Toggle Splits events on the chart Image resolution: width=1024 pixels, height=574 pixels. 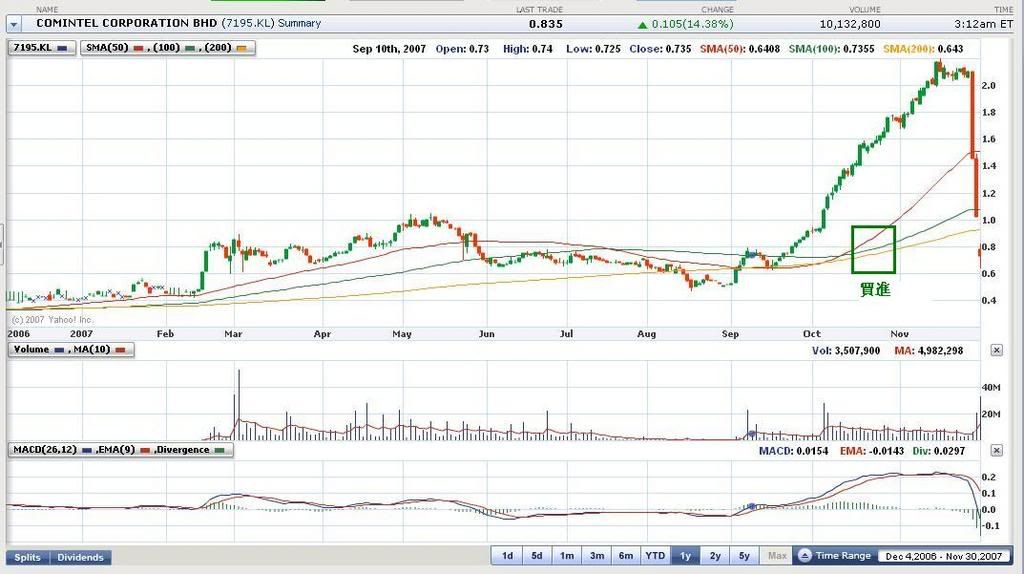pos(28,557)
